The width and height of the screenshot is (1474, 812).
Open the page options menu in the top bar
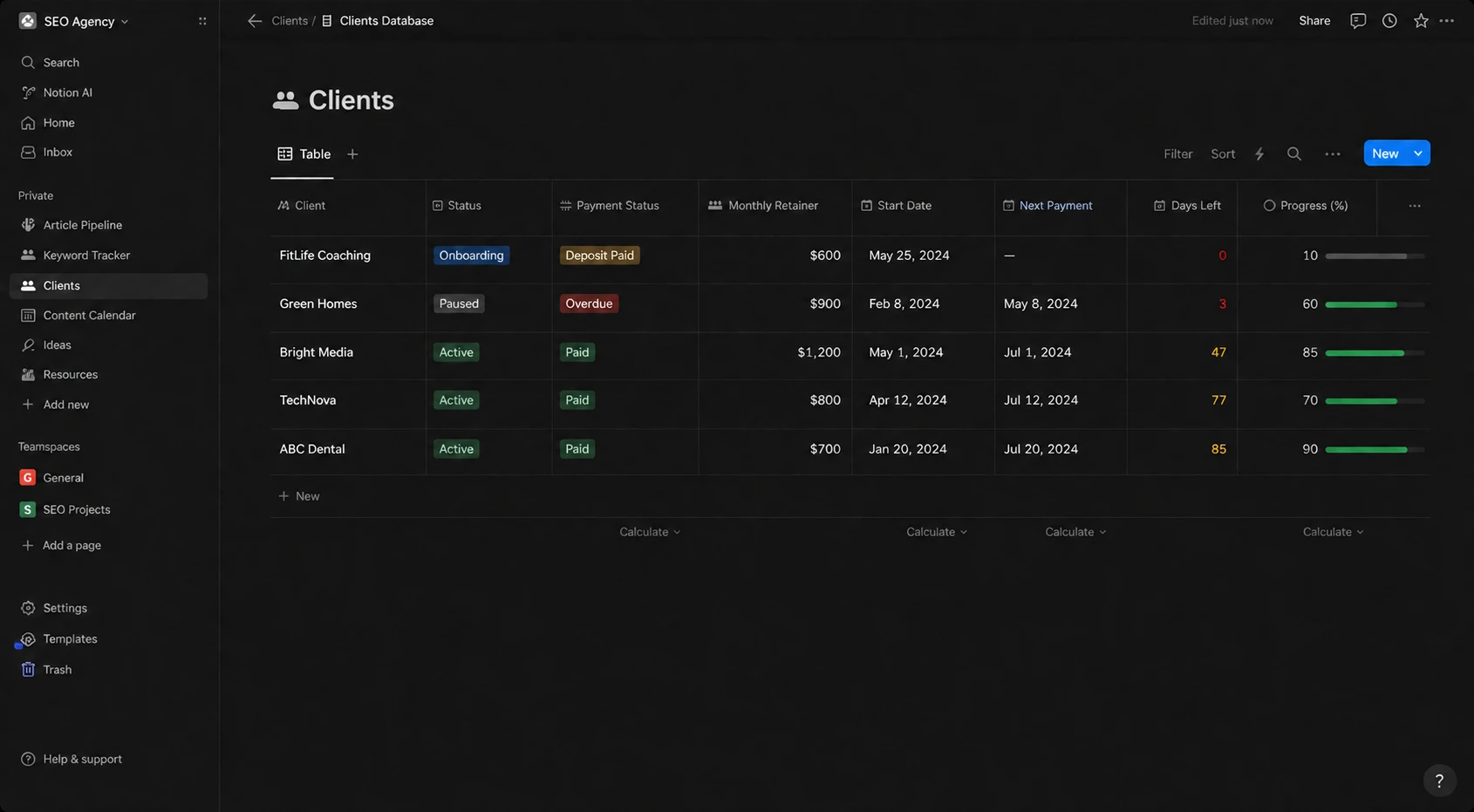(x=1447, y=21)
